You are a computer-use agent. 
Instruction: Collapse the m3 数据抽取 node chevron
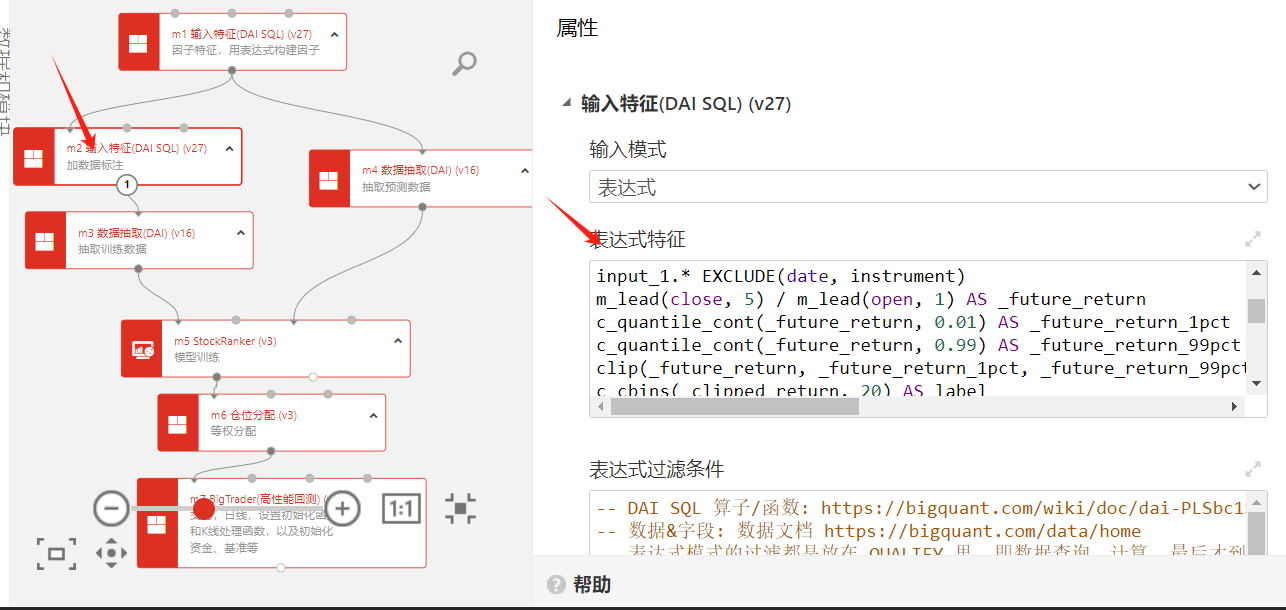point(241,233)
